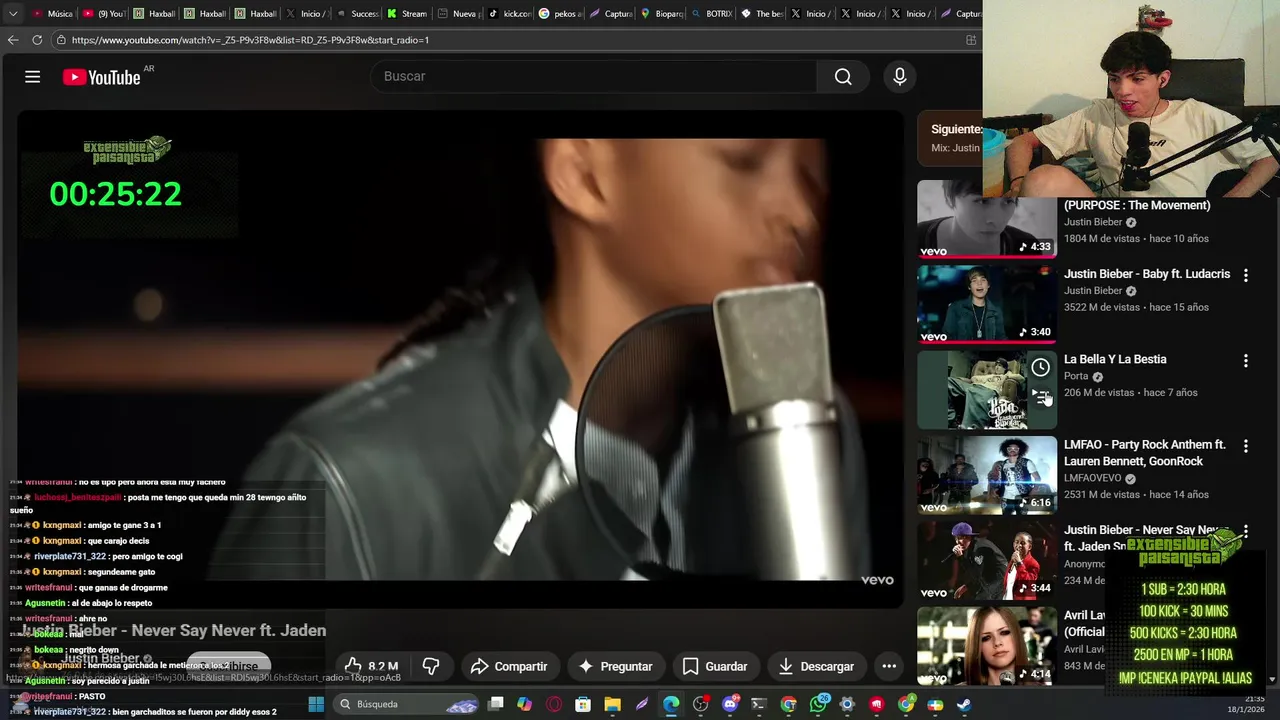Switch to the kick.com tab
This screenshot has width=1280, height=720.
point(509,13)
